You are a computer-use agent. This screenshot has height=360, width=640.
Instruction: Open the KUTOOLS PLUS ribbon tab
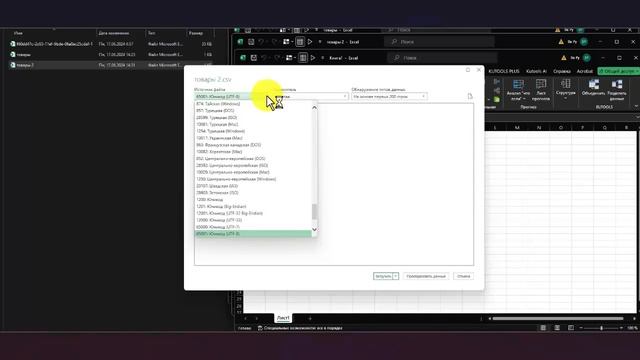[x=504, y=71]
